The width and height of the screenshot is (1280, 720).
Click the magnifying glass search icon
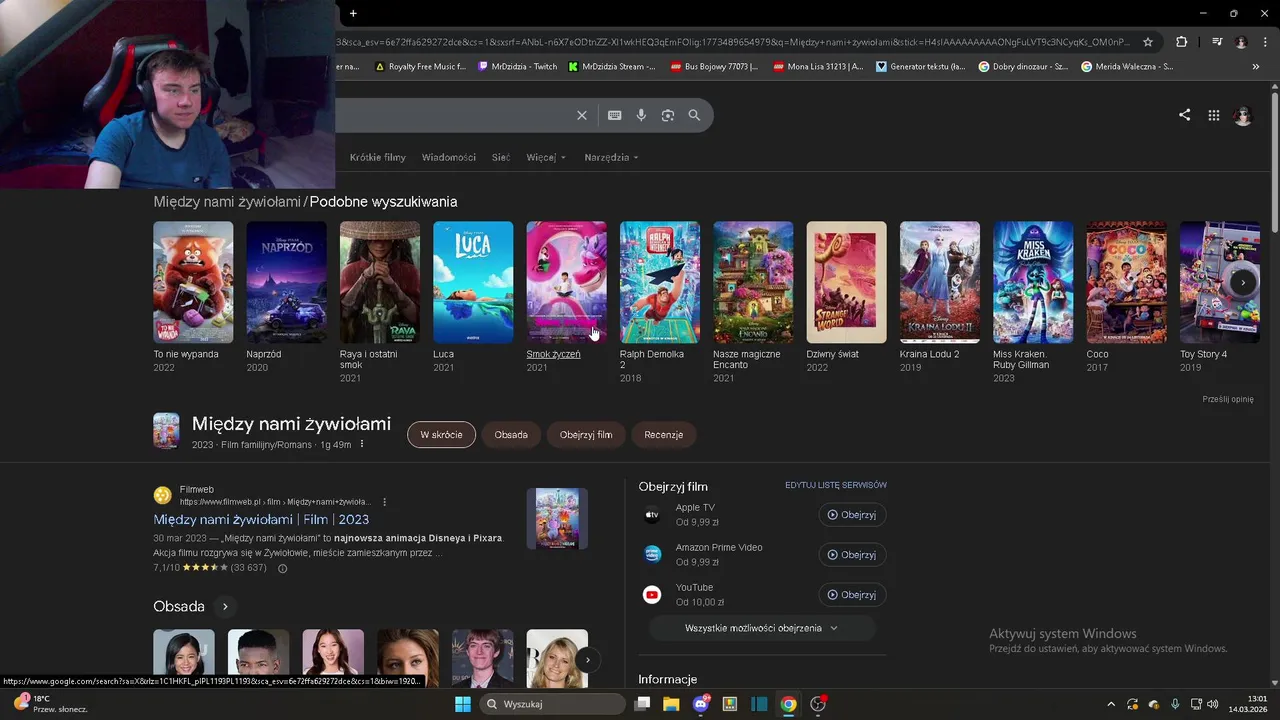tap(694, 115)
